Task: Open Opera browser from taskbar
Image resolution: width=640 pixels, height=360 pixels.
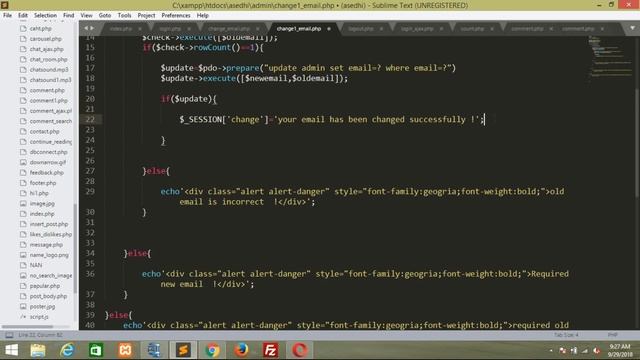Action: (300, 350)
